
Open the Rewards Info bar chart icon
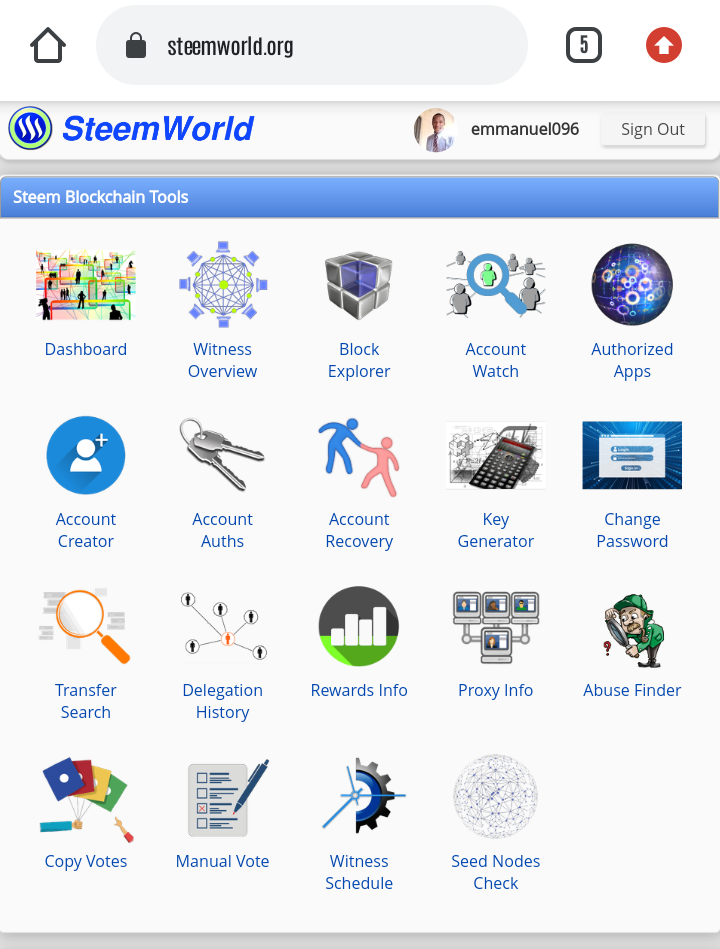[x=359, y=626]
